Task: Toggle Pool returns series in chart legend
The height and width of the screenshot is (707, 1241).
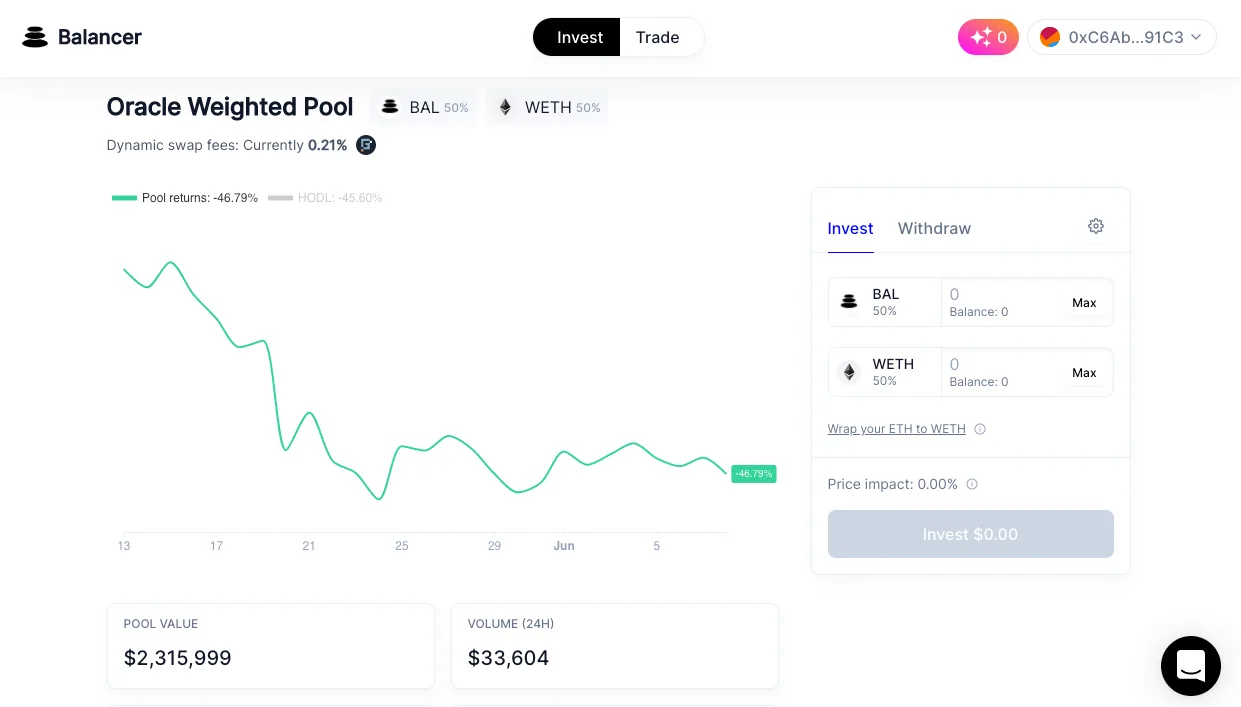Action: [185, 198]
